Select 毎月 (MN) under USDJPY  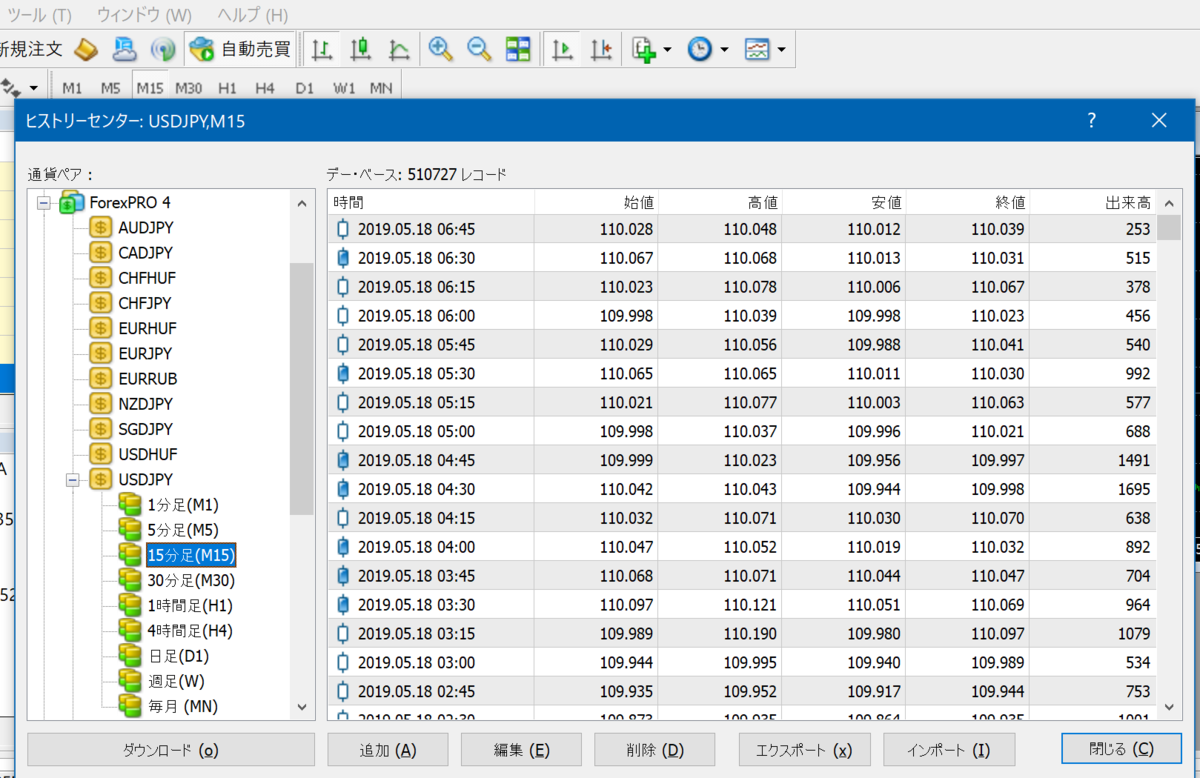182,706
